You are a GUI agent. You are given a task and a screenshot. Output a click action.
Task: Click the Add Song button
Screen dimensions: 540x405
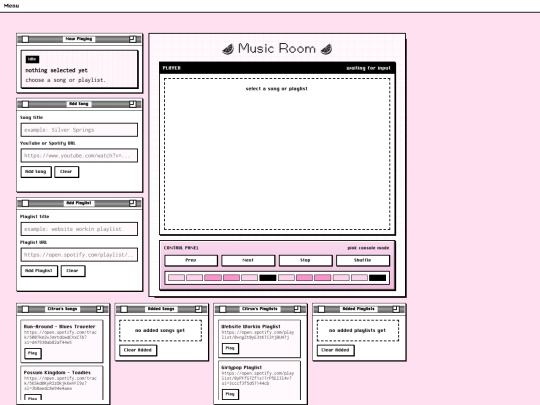(x=36, y=172)
